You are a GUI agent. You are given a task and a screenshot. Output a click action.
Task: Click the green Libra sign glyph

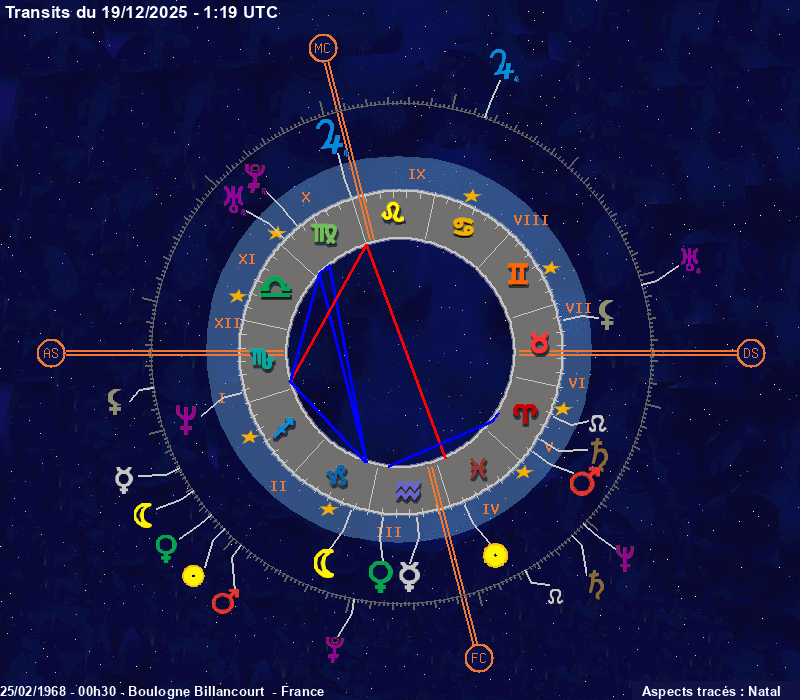tap(274, 289)
